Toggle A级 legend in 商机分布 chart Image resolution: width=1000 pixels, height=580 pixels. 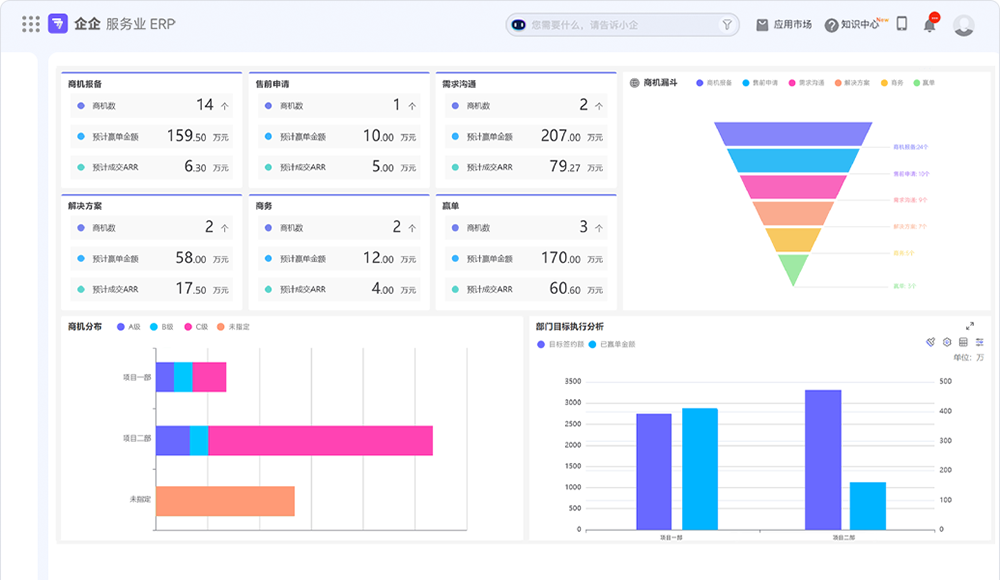(129, 327)
